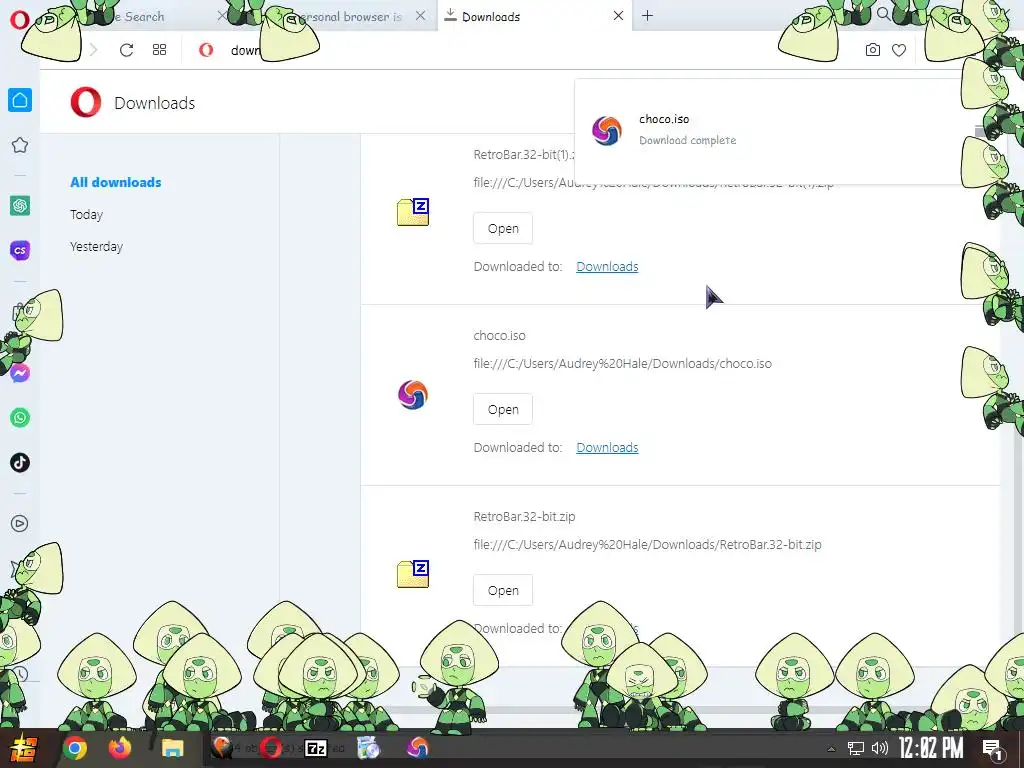The width and height of the screenshot is (1024, 768).
Task: Click the choco.iso file icon in list
Action: (x=413, y=394)
